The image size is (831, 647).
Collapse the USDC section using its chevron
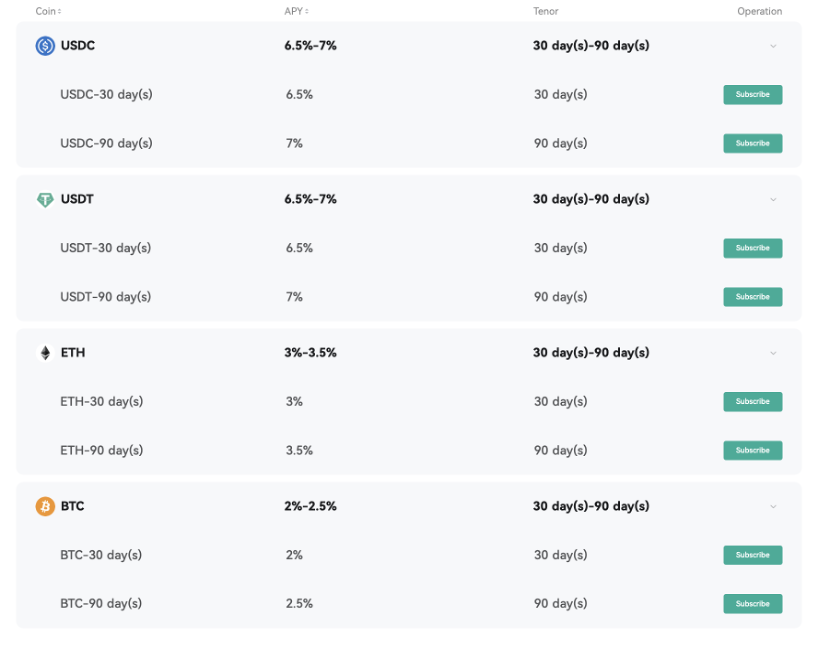(771, 46)
